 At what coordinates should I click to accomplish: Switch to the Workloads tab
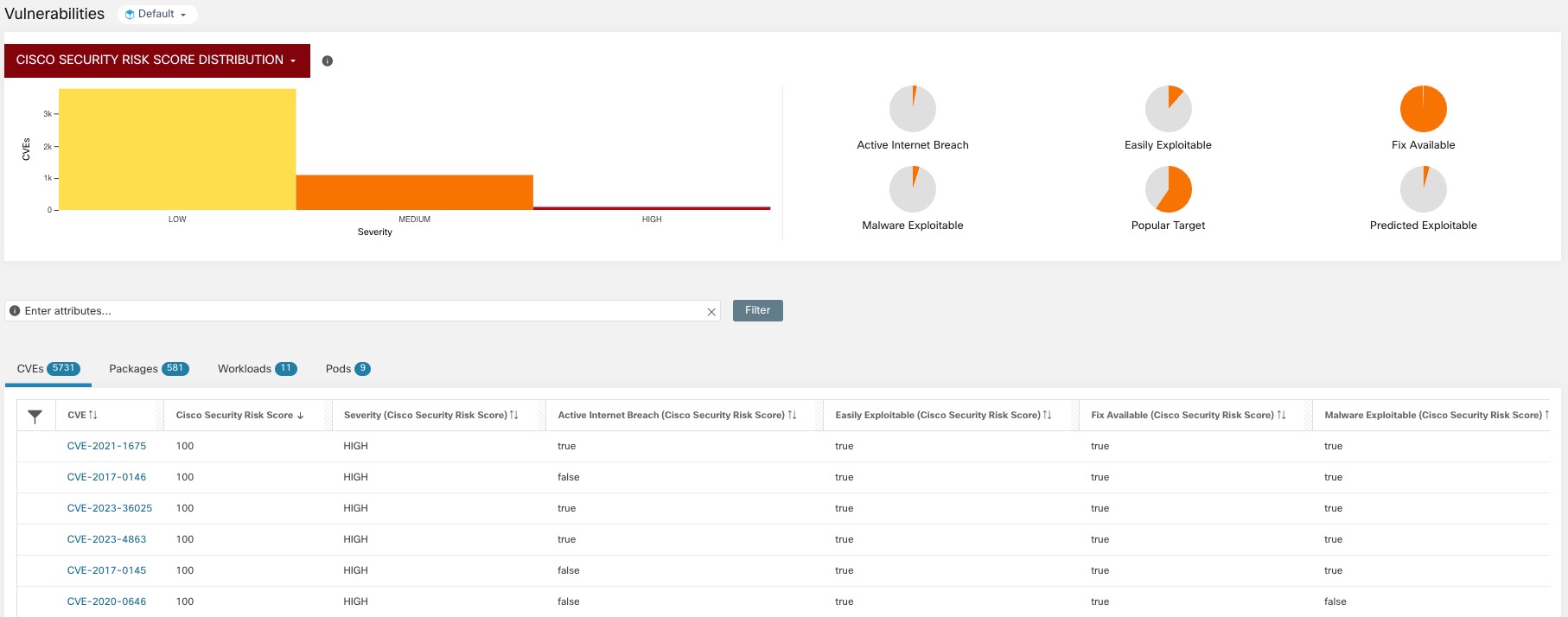click(x=257, y=369)
